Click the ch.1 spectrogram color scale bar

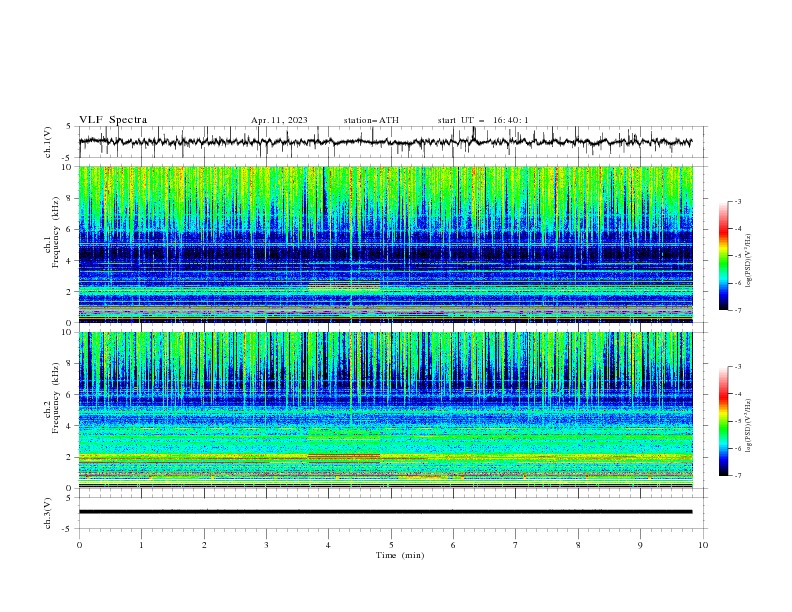pos(724,256)
